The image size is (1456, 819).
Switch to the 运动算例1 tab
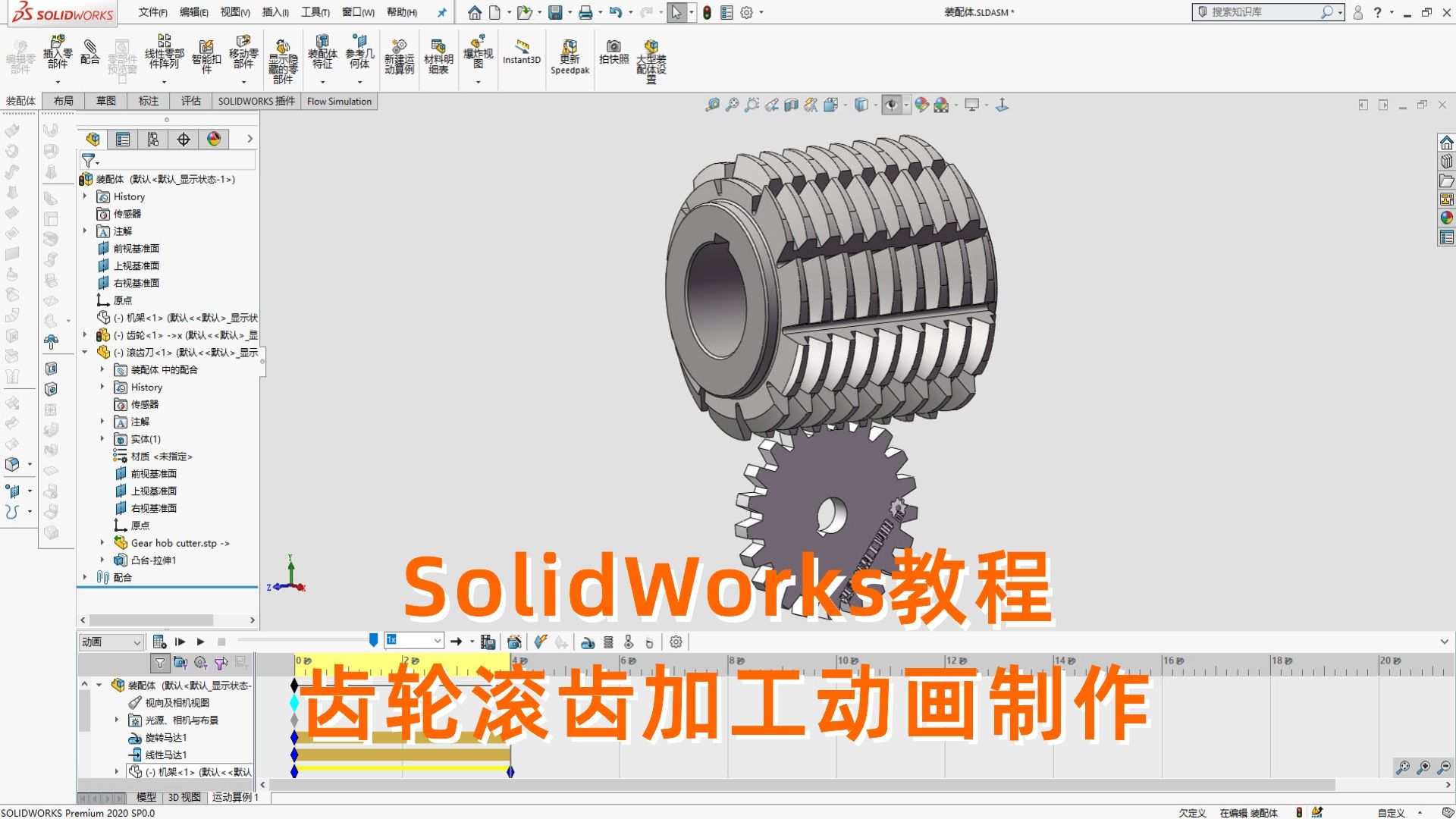234,798
